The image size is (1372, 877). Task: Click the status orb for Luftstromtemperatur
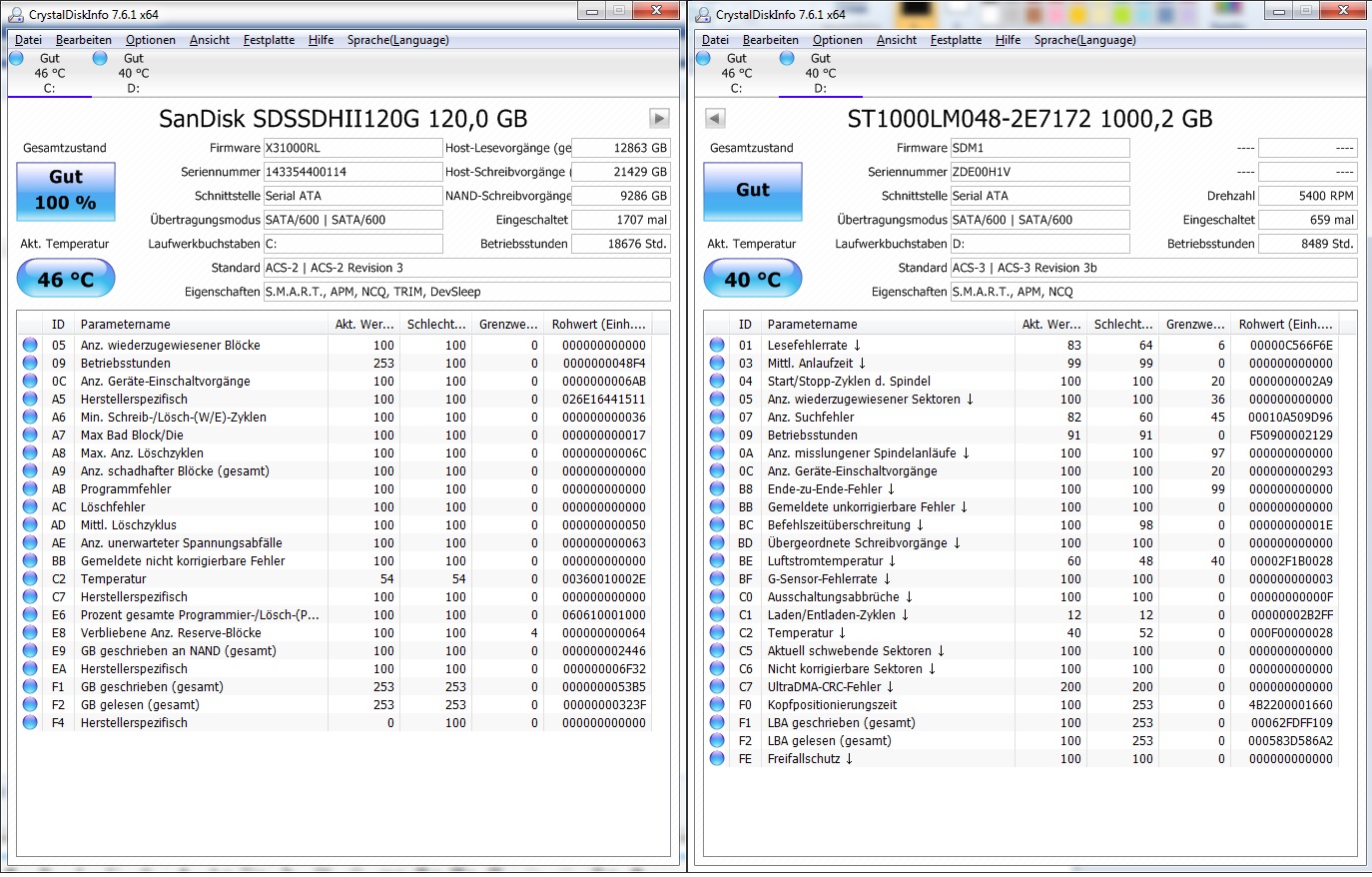click(717, 560)
